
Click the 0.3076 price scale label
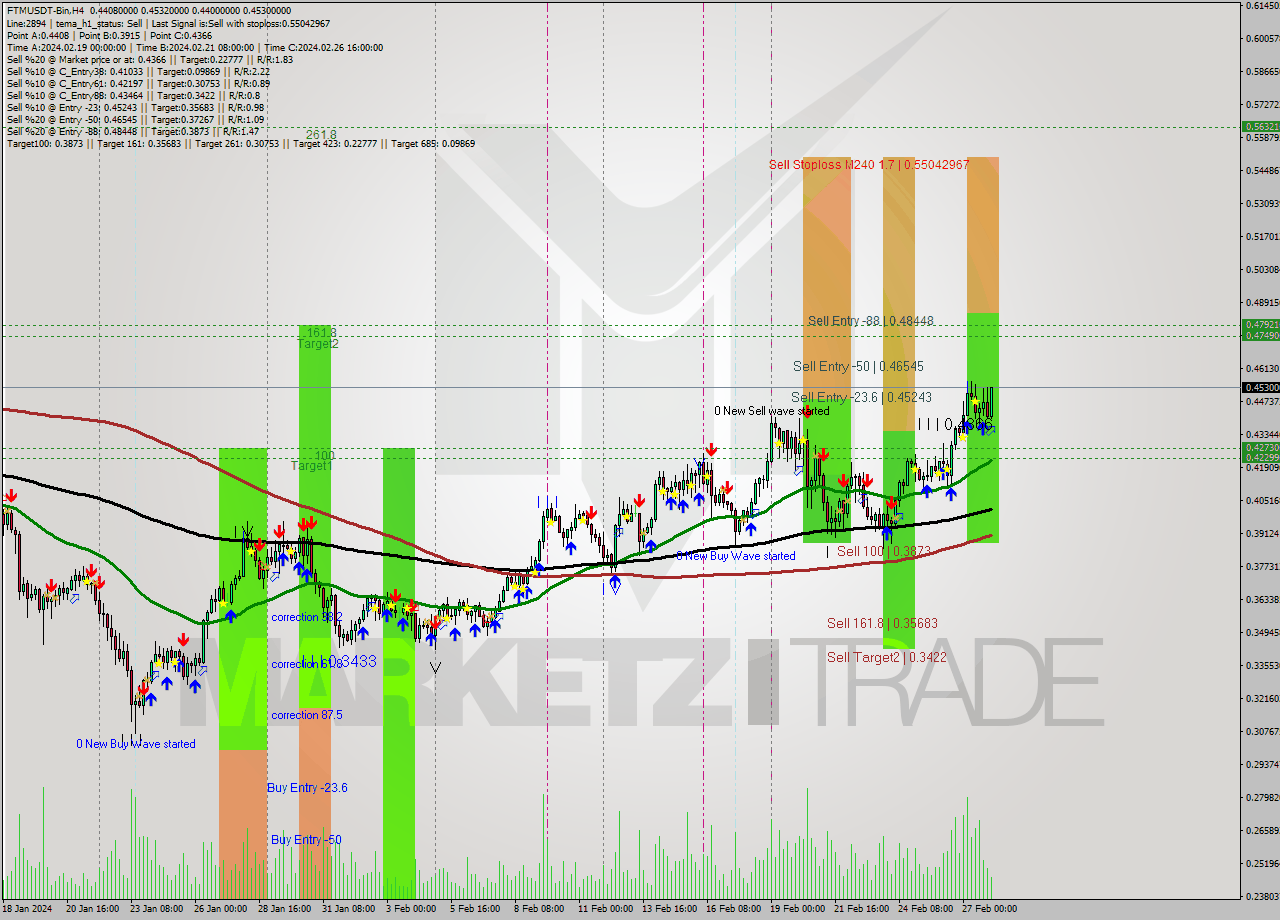[x=1261, y=732]
